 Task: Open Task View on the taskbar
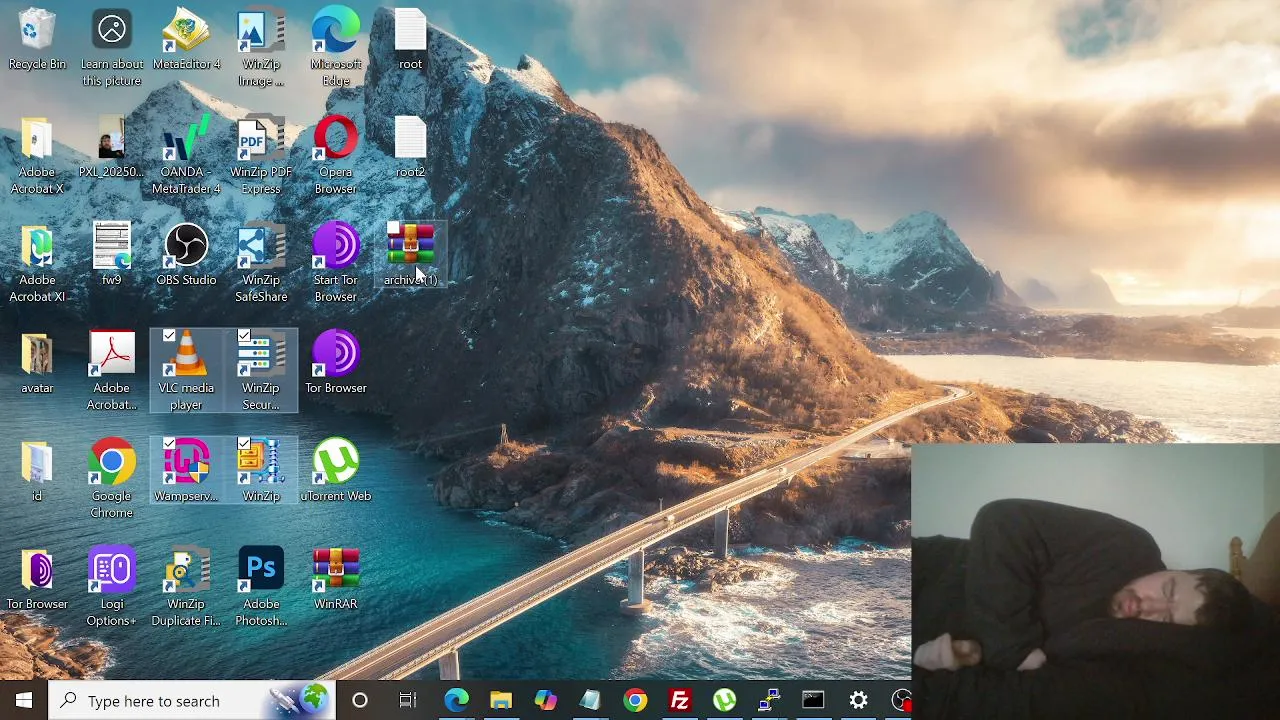point(408,700)
